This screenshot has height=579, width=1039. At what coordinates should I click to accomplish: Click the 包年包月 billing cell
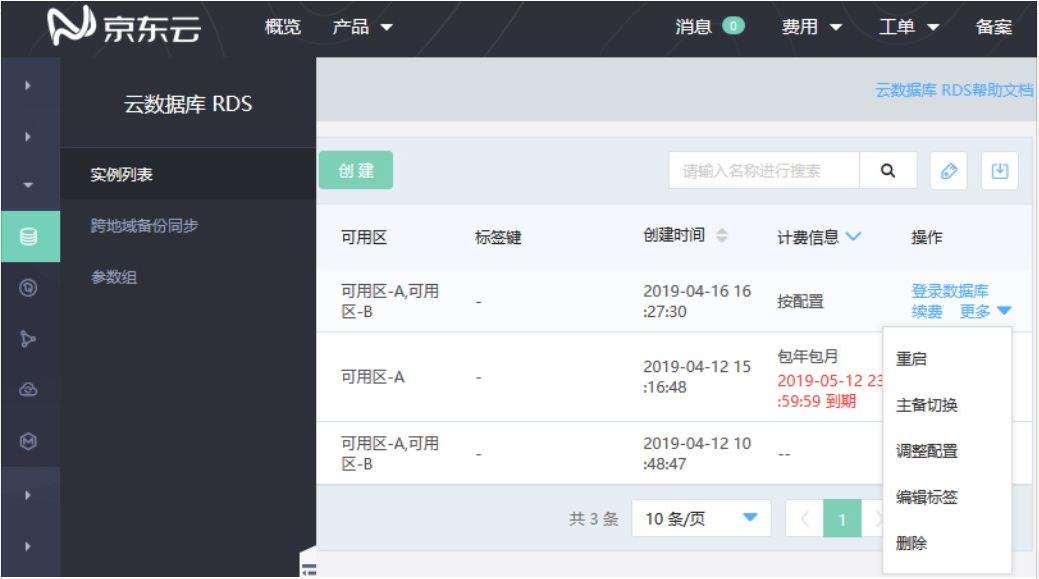pos(808,356)
